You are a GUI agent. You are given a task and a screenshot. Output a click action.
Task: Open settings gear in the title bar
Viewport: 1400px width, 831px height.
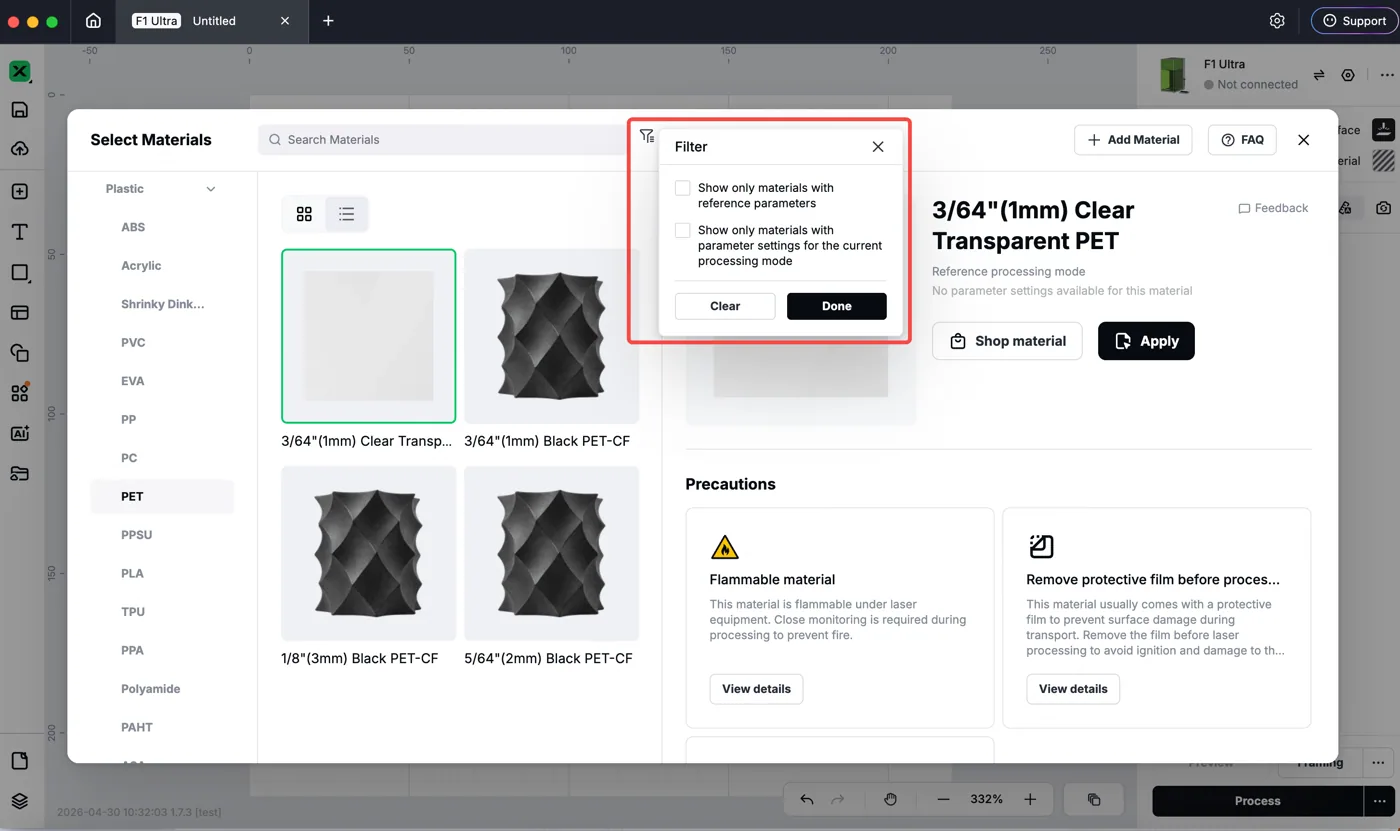coord(1277,20)
